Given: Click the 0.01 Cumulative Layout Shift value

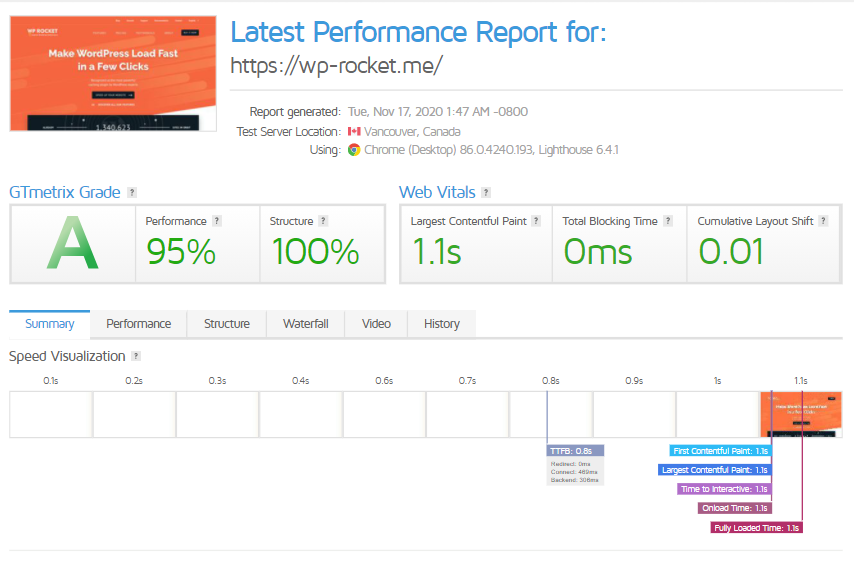Looking at the screenshot, I should tap(731, 252).
